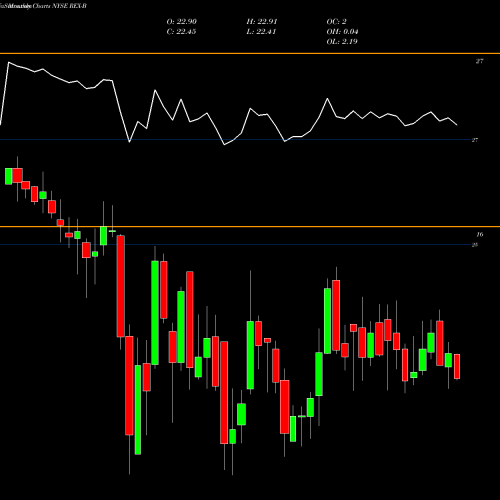Click the OC: 2 reading

[336, 22]
